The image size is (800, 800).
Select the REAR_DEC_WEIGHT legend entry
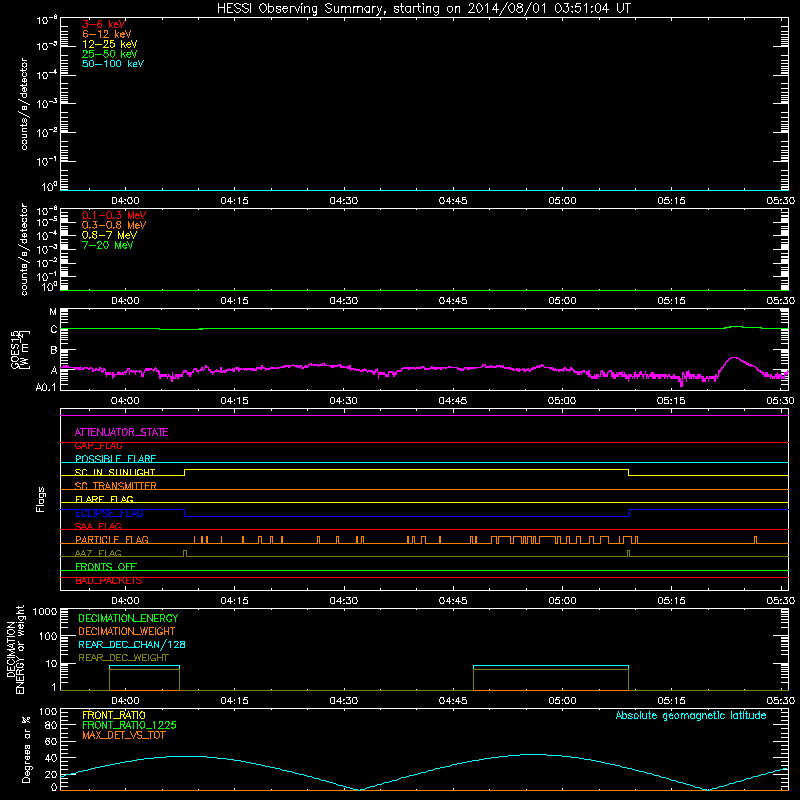(x=123, y=658)
